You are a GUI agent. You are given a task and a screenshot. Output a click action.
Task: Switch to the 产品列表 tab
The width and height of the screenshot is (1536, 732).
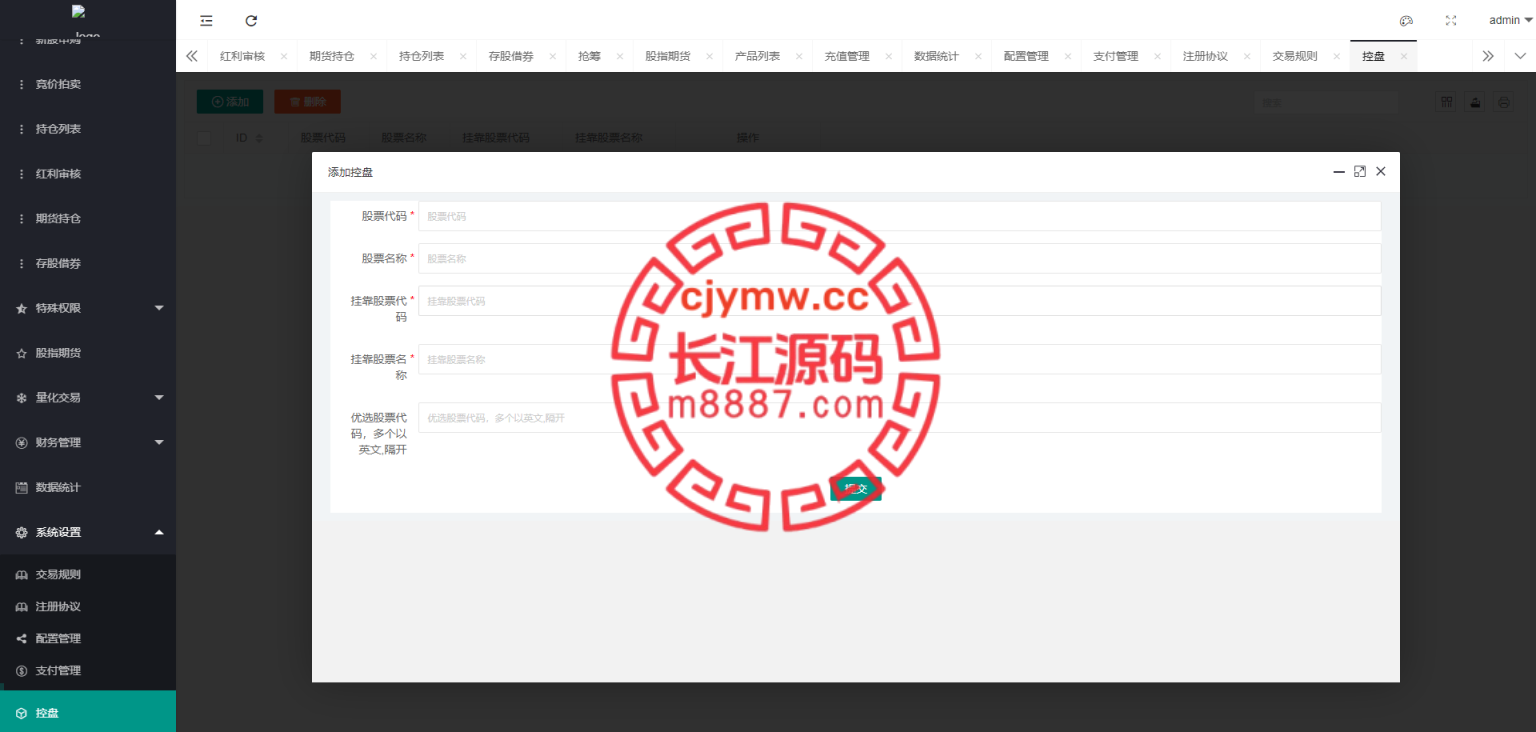click(757, 56)
